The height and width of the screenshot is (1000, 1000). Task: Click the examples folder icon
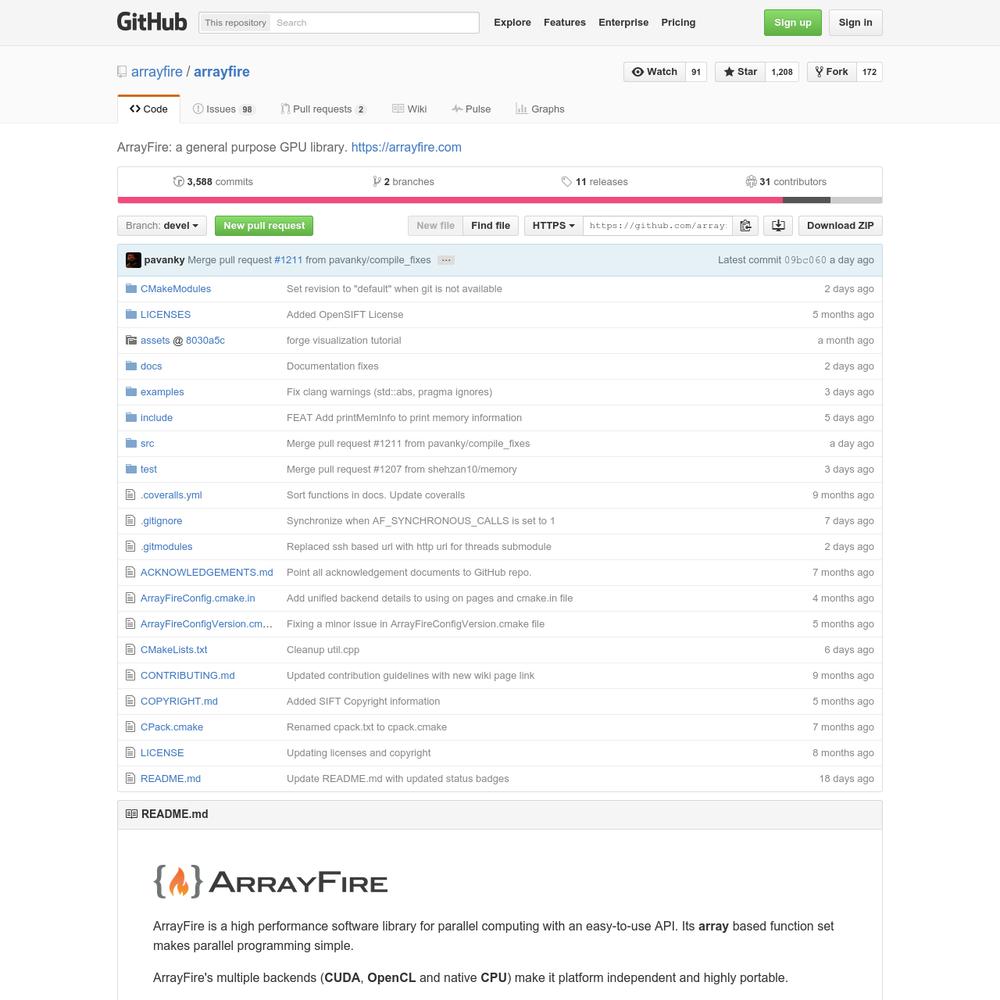click(x=131, y=392)
